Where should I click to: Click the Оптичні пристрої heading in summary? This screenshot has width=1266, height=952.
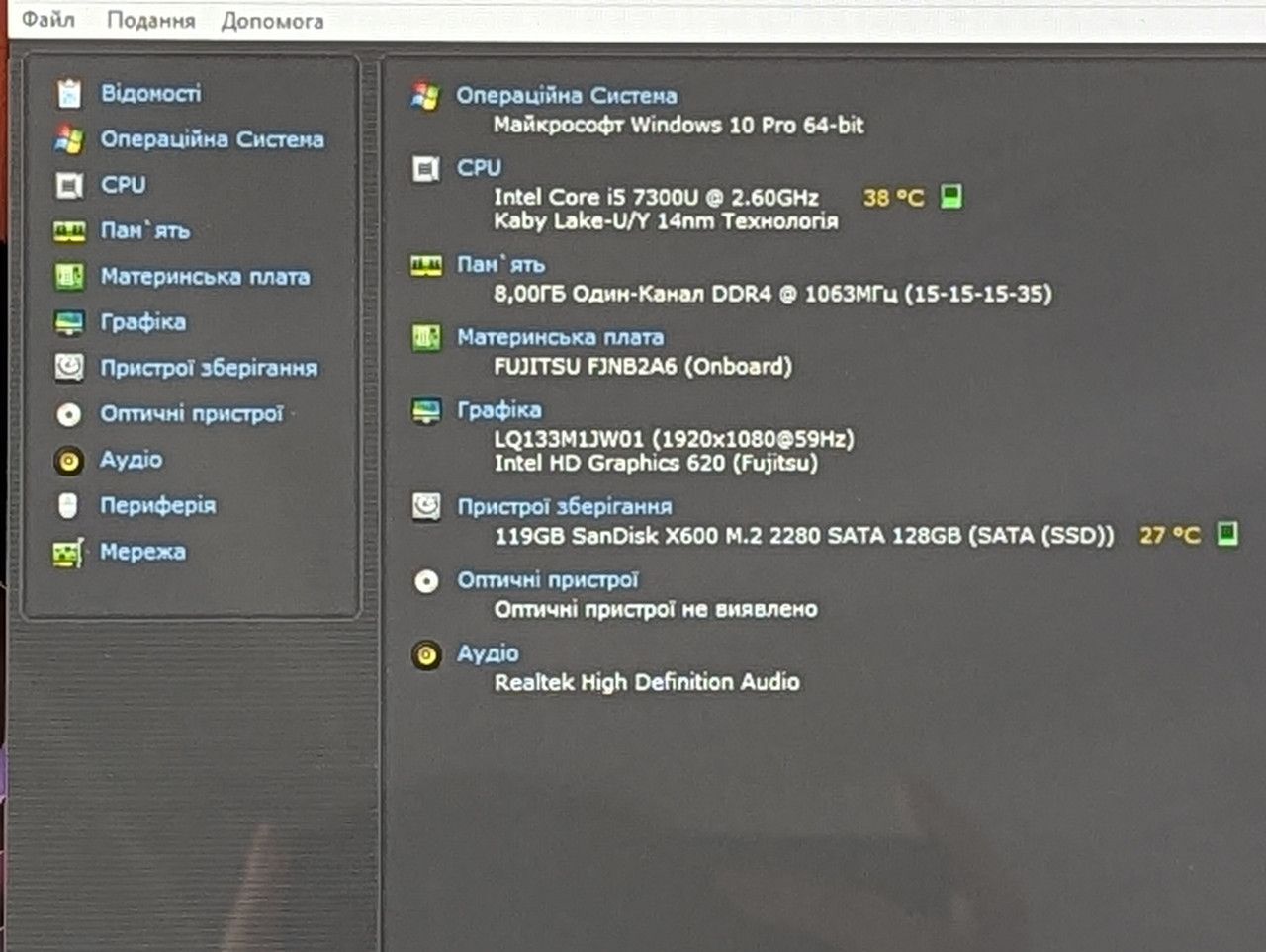coord(547,580)
